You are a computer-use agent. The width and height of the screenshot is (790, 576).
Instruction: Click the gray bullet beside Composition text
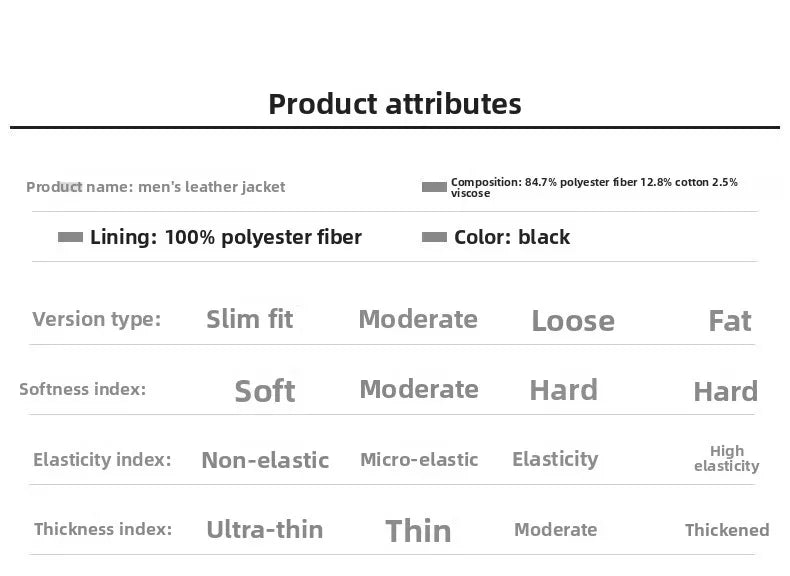coord(434,187)
